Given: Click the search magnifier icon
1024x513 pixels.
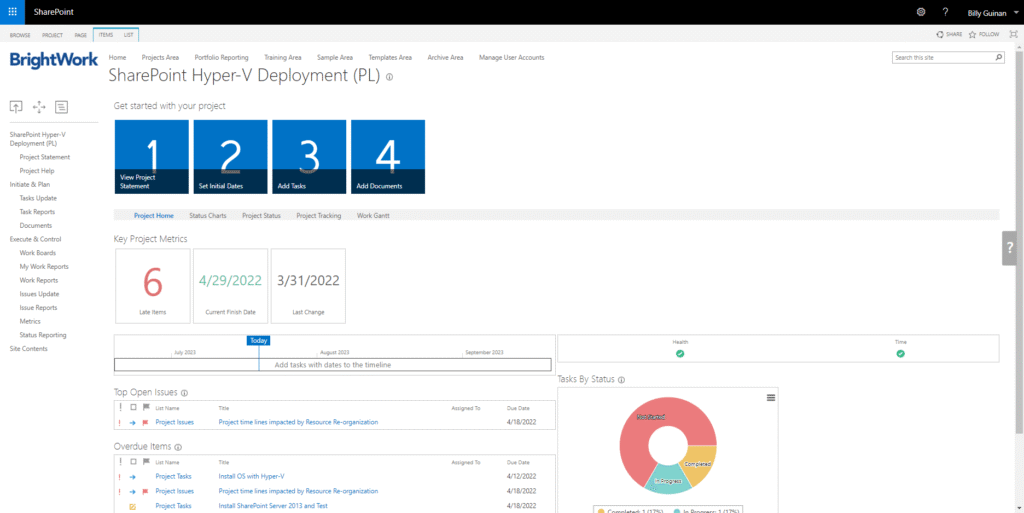Looking at the screenshot, I should tap(998, 58).
